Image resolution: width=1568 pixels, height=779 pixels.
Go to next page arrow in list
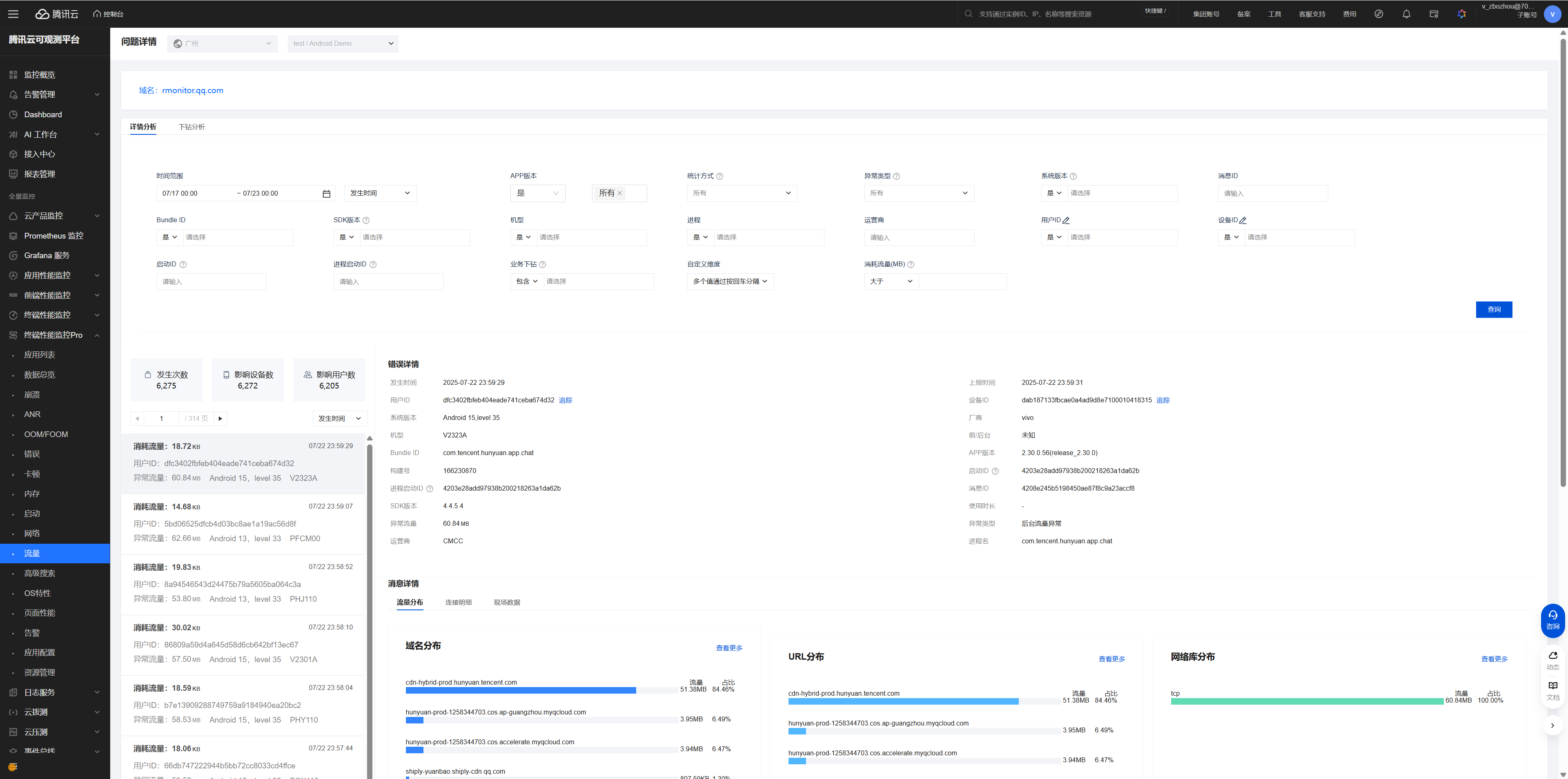click(220, 418)
